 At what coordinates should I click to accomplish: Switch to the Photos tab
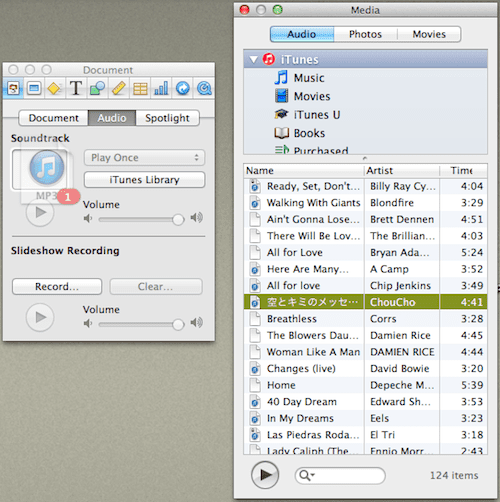pos(365,34)
